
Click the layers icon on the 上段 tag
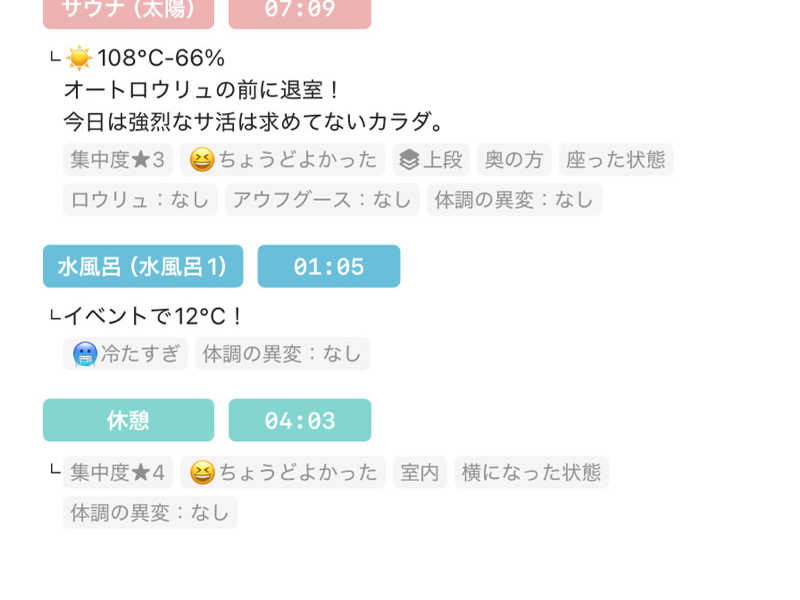[407, 159]
